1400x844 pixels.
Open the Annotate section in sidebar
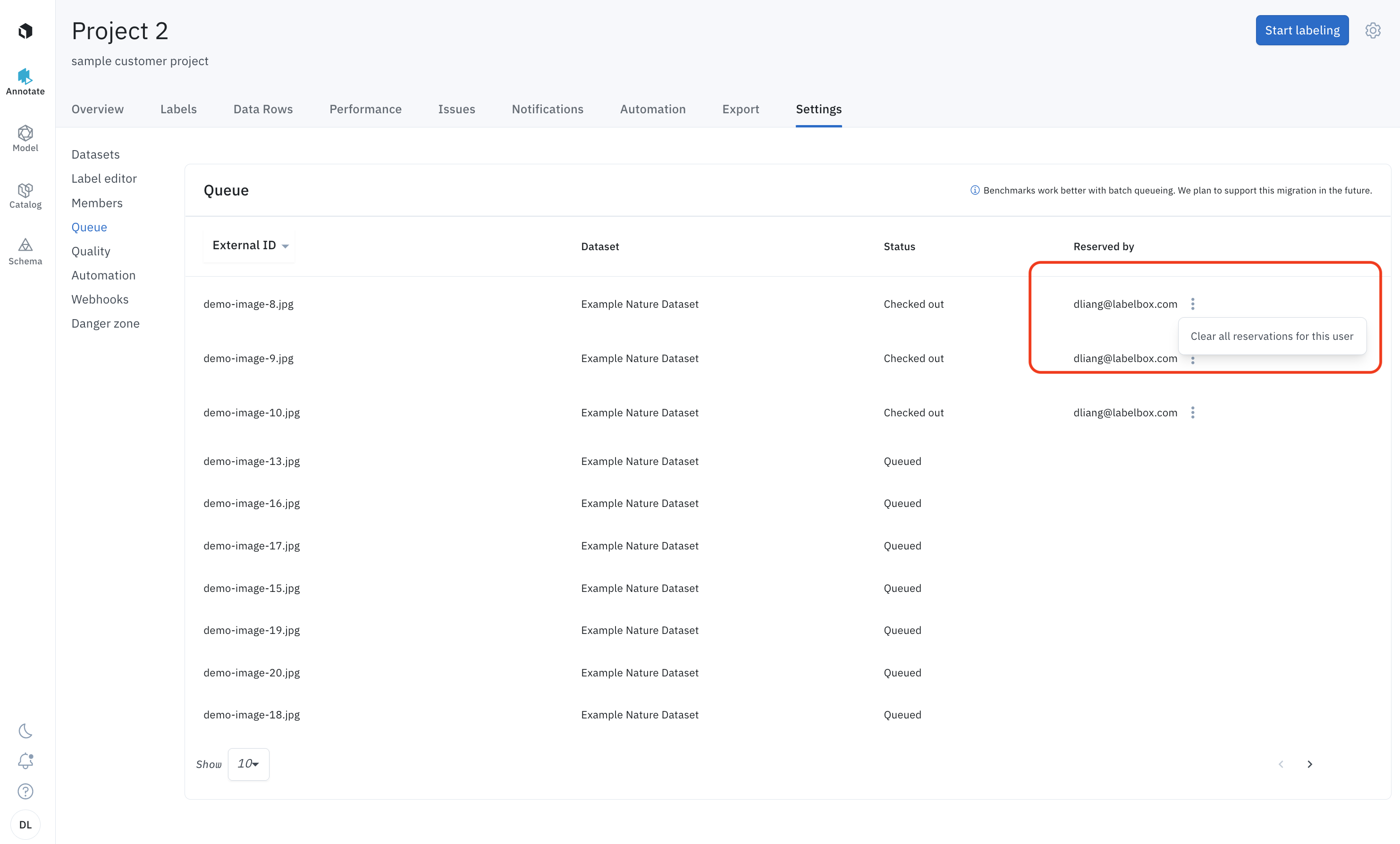pos(25,82)
